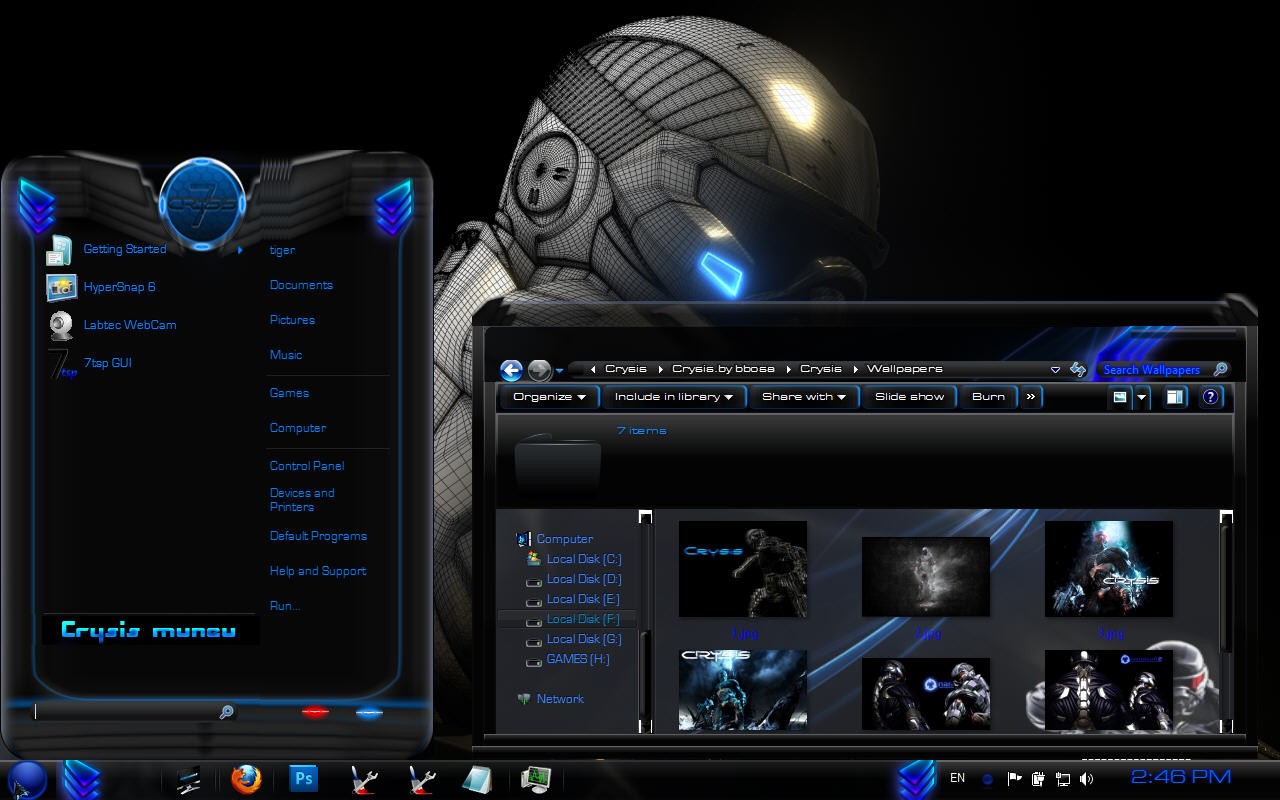
Task: Click the Start orb button
Action: 27,779
